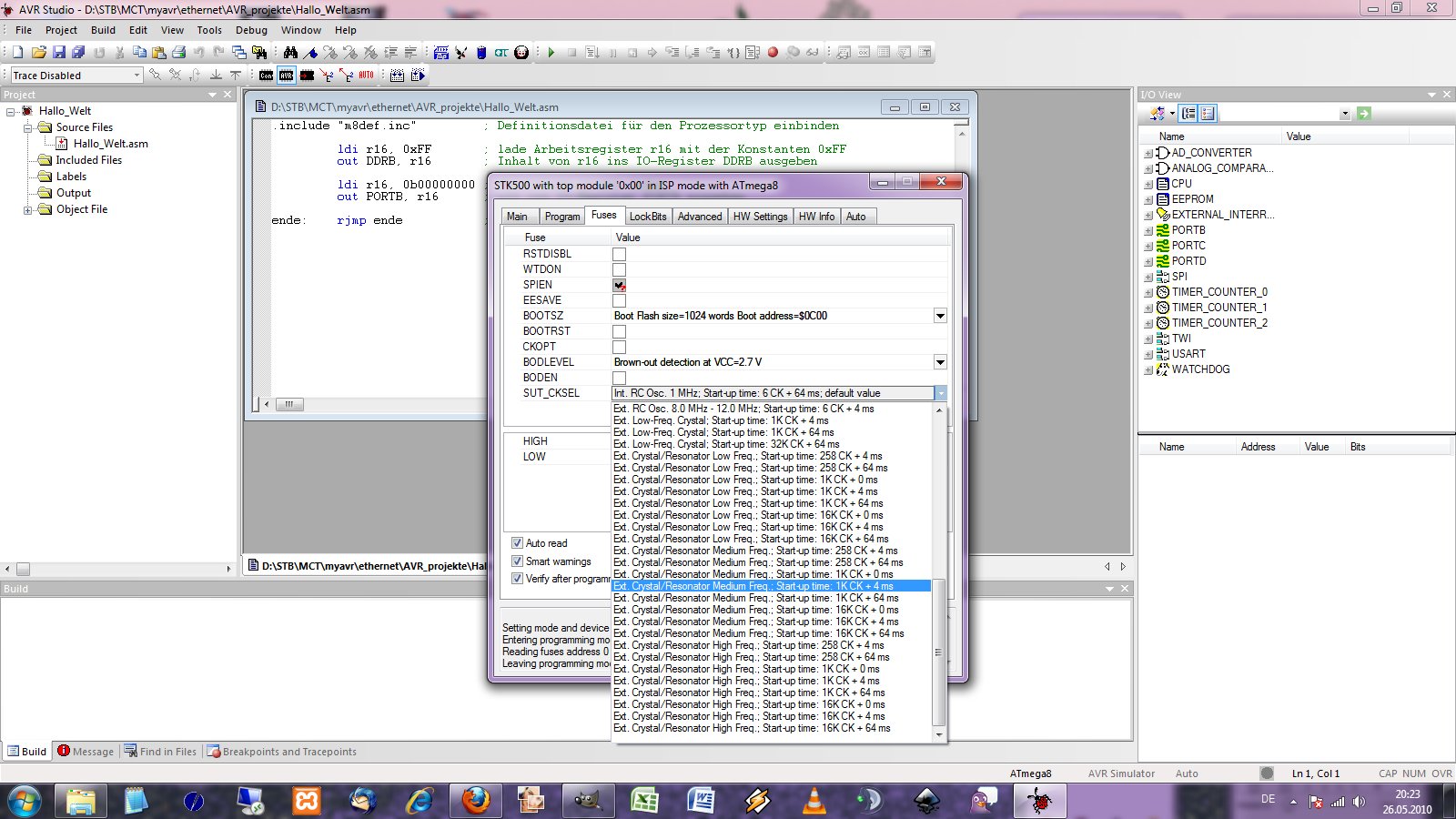Click the Windows Start orb
This screenshot has width=1456, height=819.
(25, 802)
